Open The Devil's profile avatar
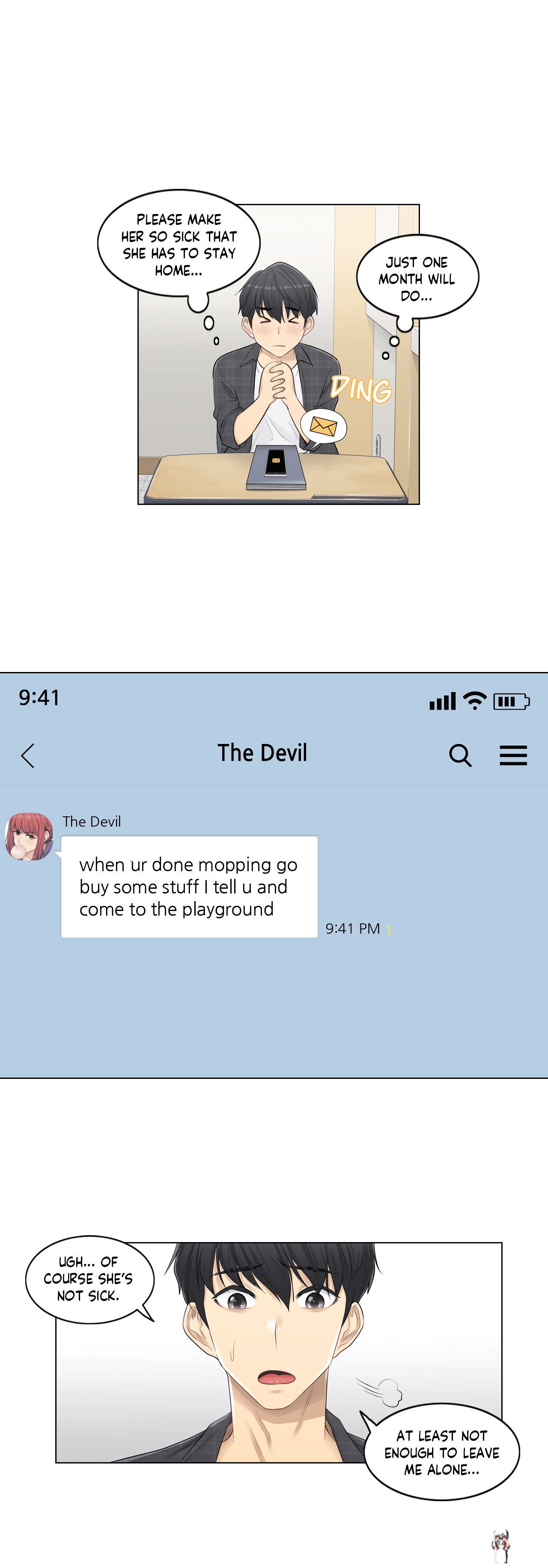The image size is (548, 1568). [29, 836]
